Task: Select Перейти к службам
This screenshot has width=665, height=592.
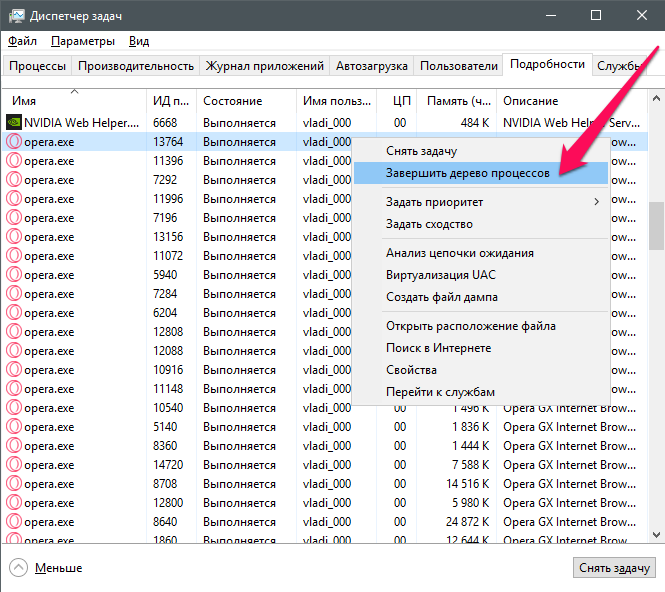Action: pos(481,392)
